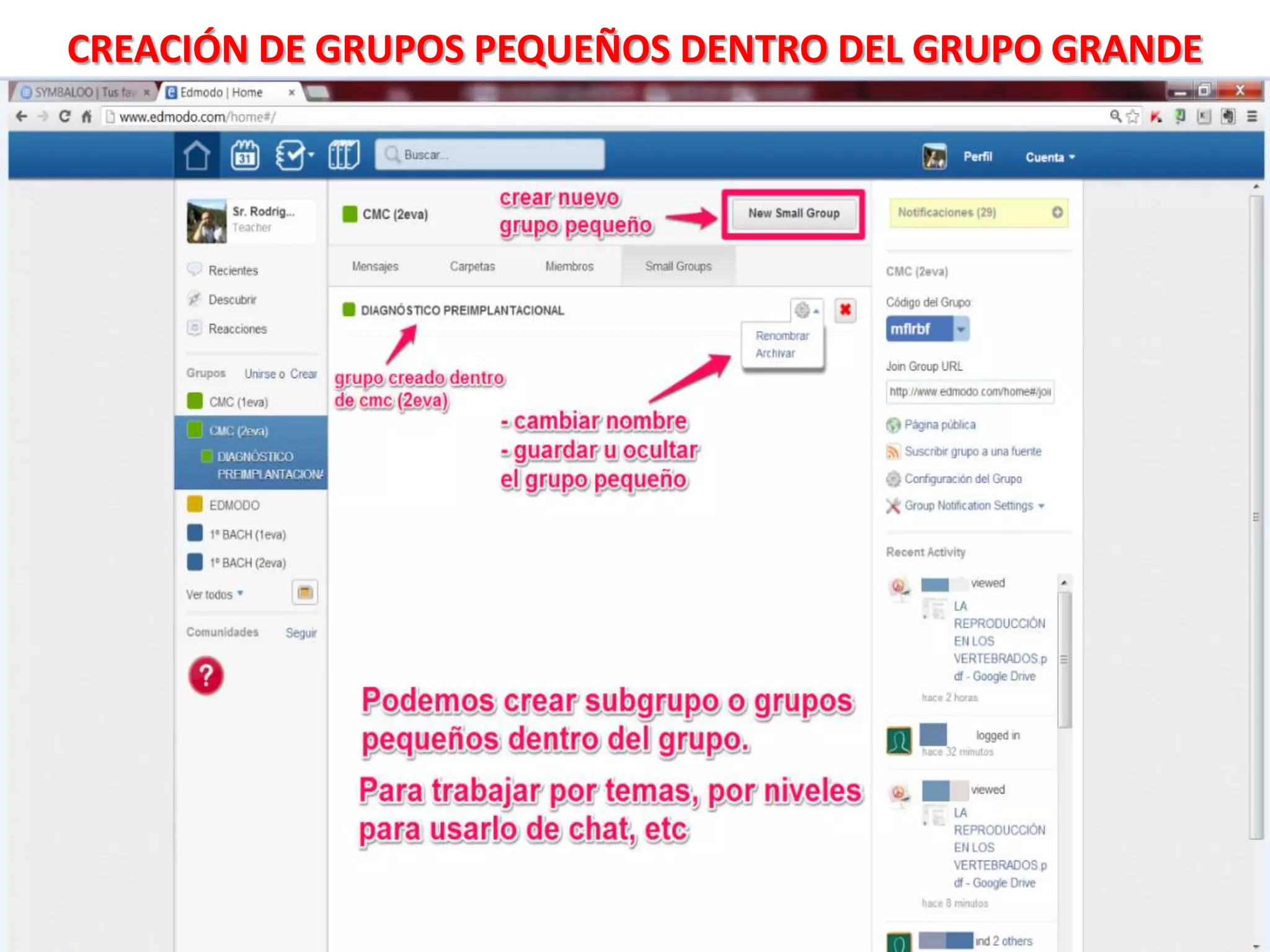
Task: Open Recientes in sidebar
Action: coord(233,270)
